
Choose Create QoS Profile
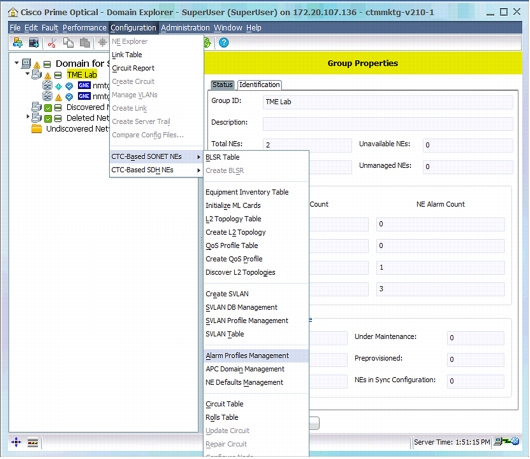257,259
